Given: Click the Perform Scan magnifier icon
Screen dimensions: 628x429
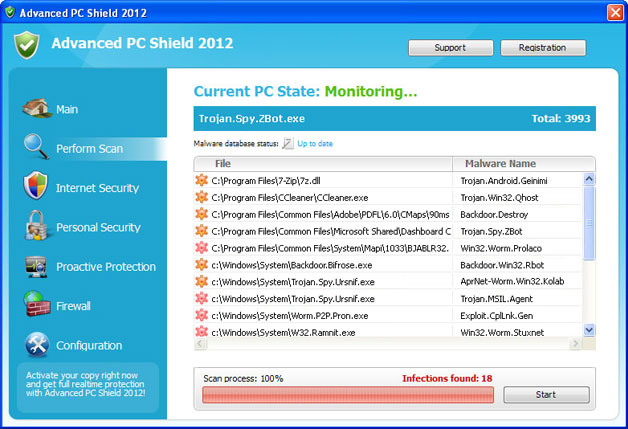Looking at the screenshot, I should tap(36, 147).
